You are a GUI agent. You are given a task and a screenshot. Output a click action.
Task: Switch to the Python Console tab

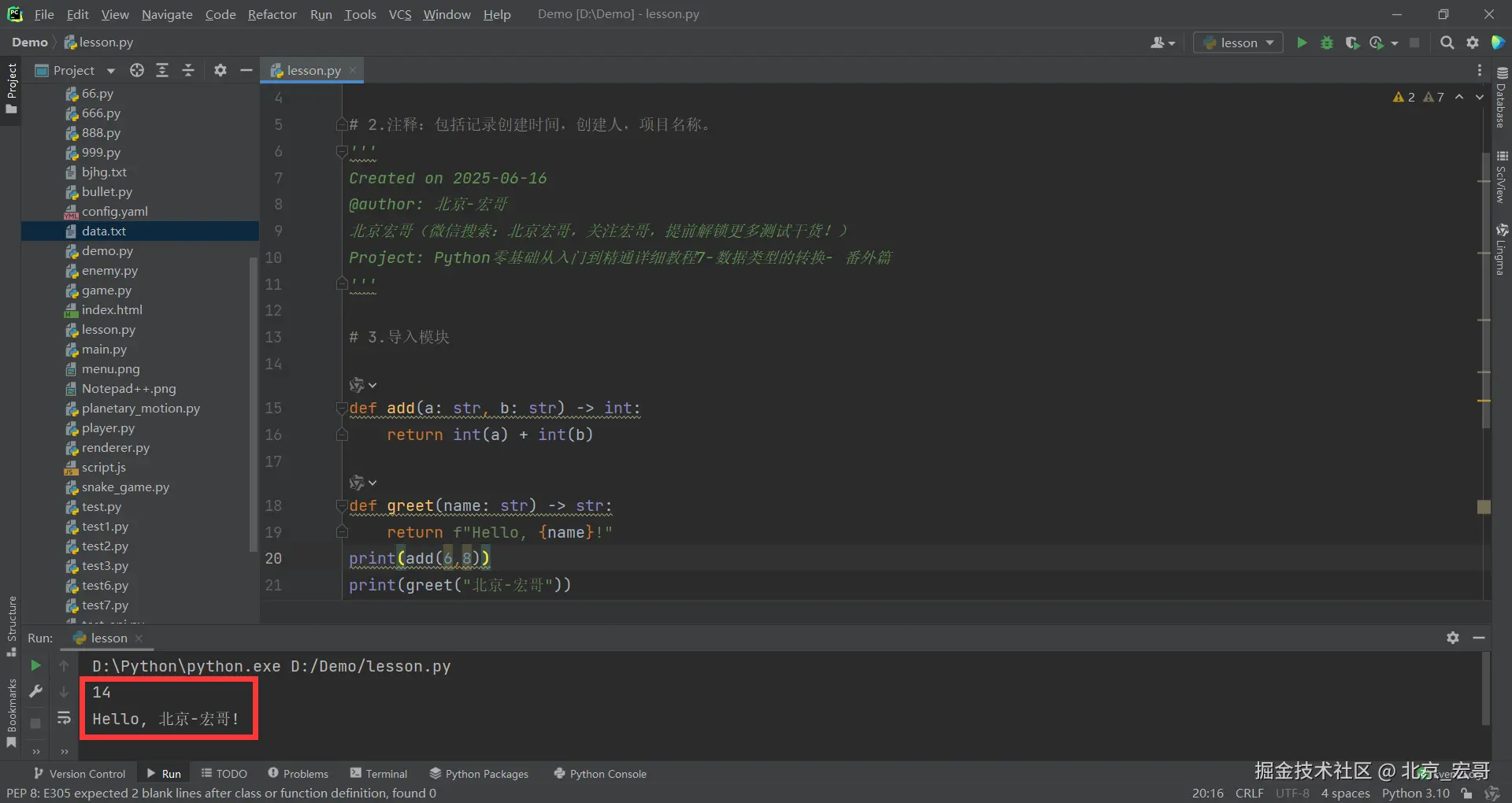[x=600, y=774]
